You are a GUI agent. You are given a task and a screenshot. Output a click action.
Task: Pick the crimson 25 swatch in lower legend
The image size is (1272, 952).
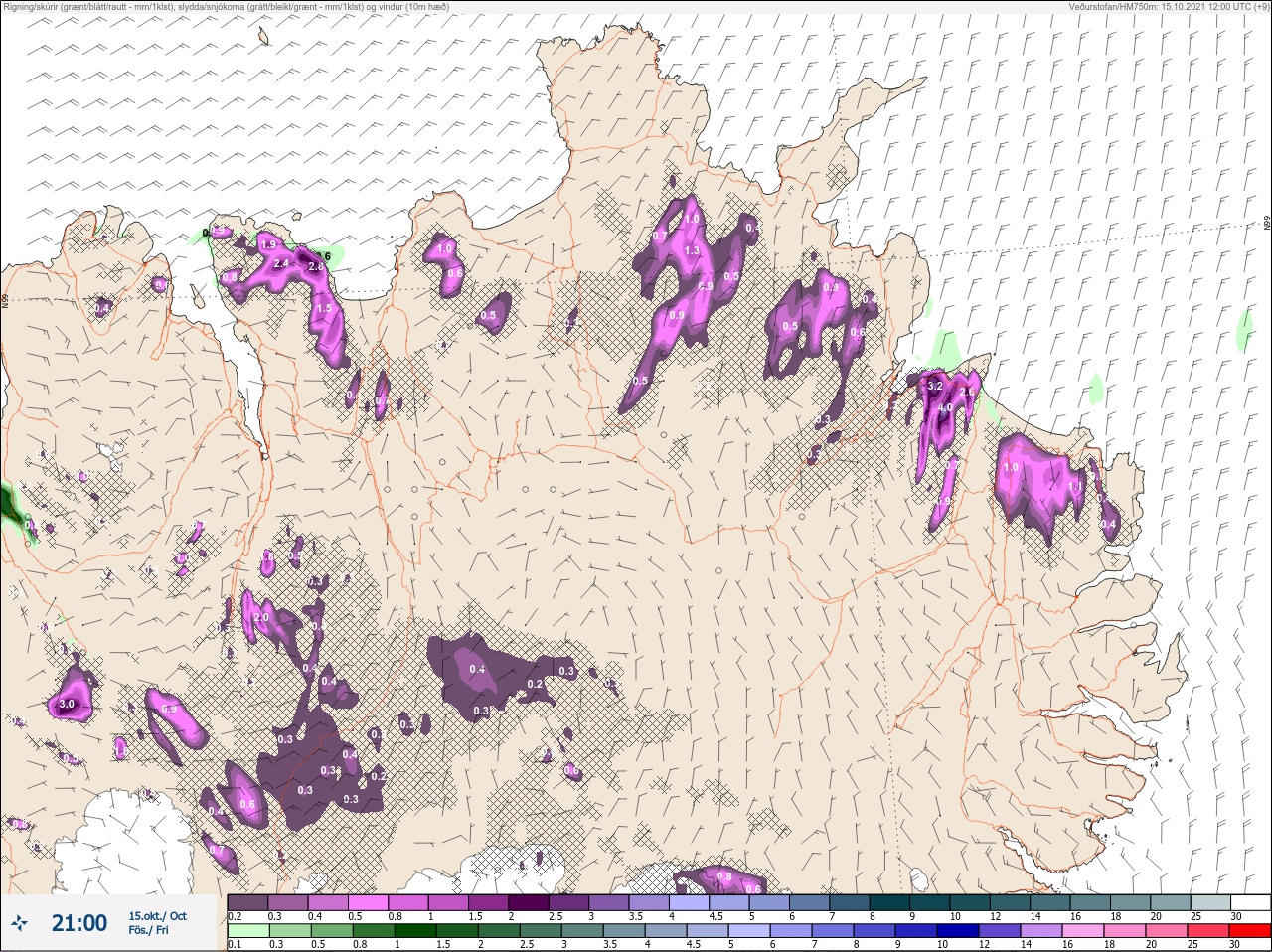[x=1207, y=931]
